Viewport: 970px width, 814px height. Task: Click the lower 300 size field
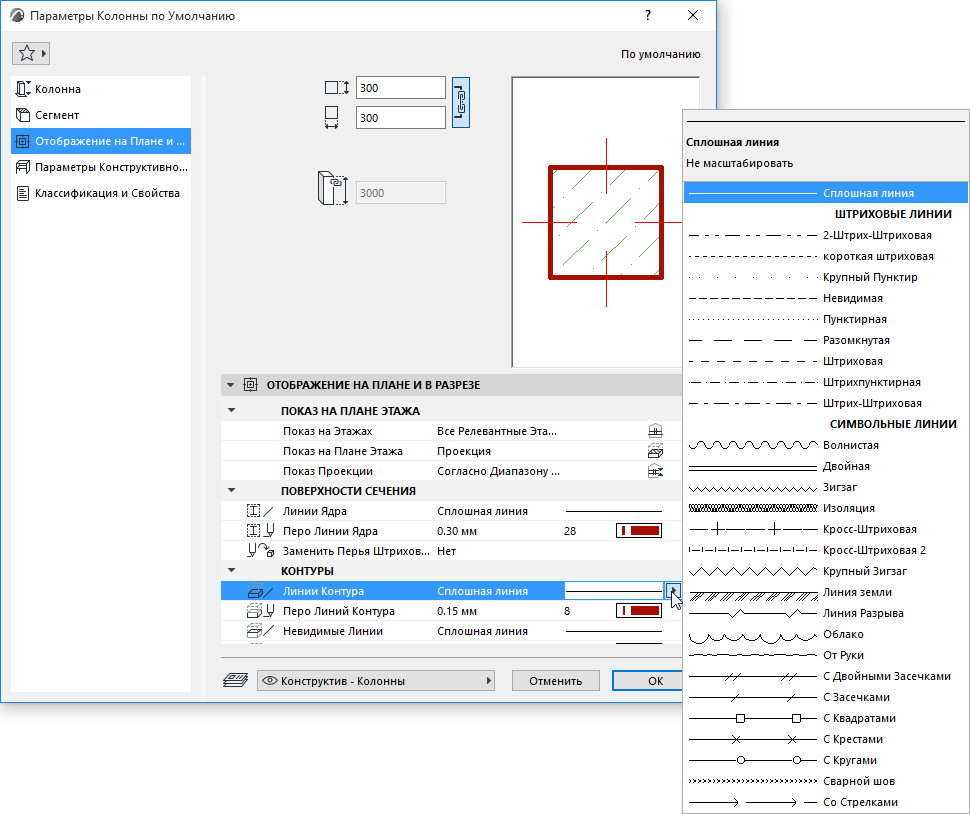[x=400, y=118]
